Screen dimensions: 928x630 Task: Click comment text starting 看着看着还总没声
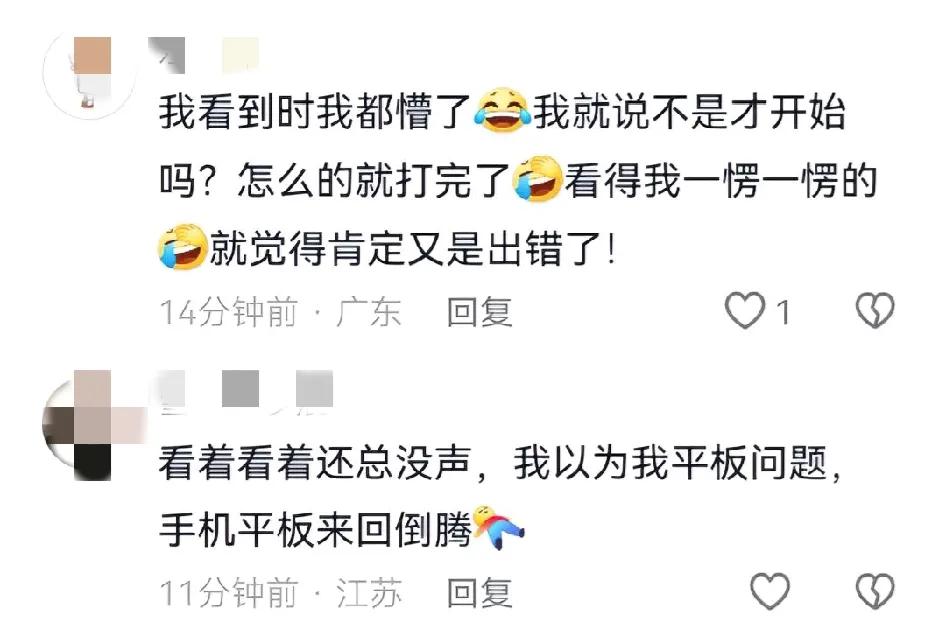(500, 496)
